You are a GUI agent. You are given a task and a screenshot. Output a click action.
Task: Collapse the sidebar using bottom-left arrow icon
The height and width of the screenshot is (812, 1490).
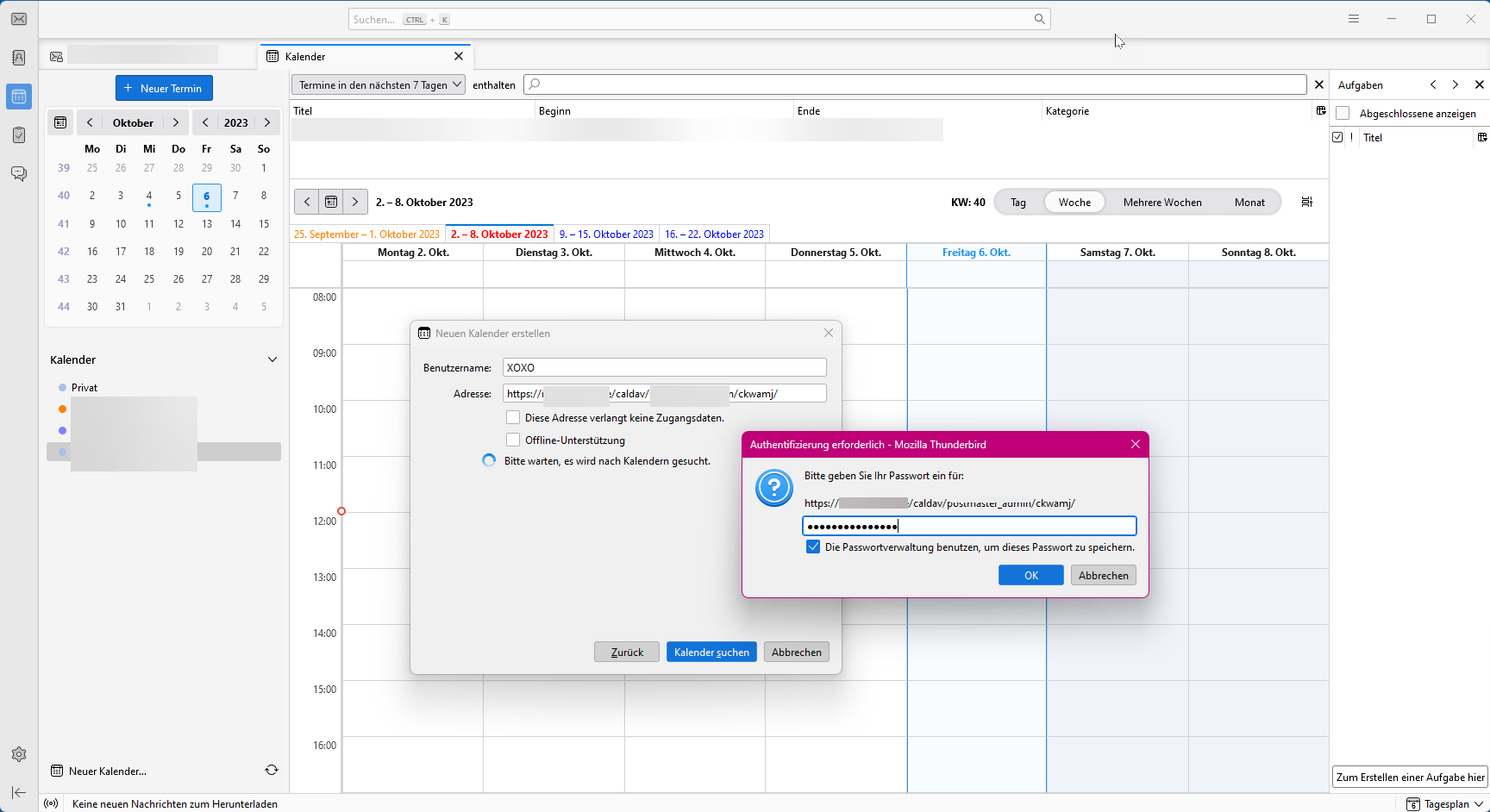click(19, 792)
